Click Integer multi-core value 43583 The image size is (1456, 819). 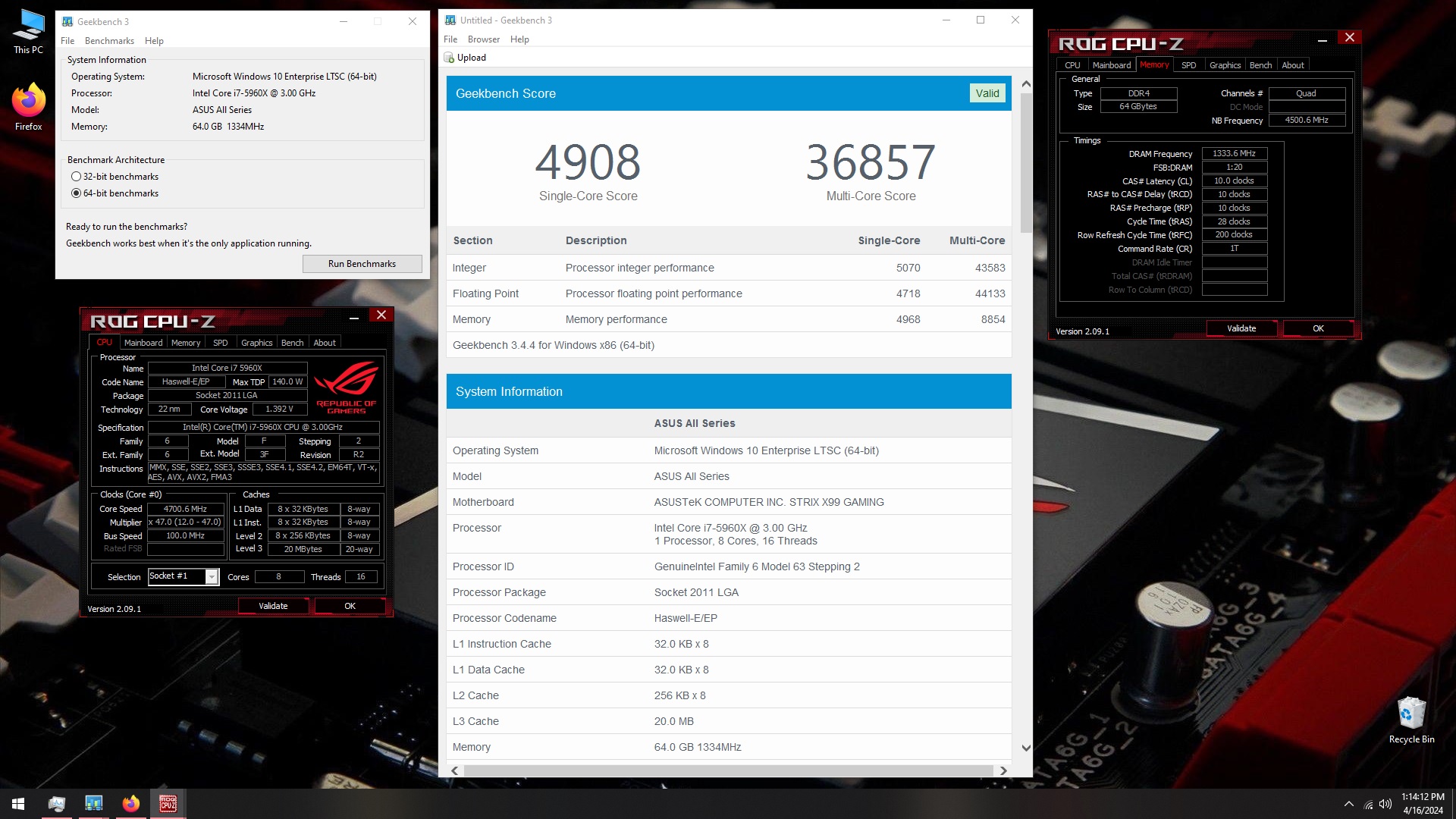pos(990,268)
